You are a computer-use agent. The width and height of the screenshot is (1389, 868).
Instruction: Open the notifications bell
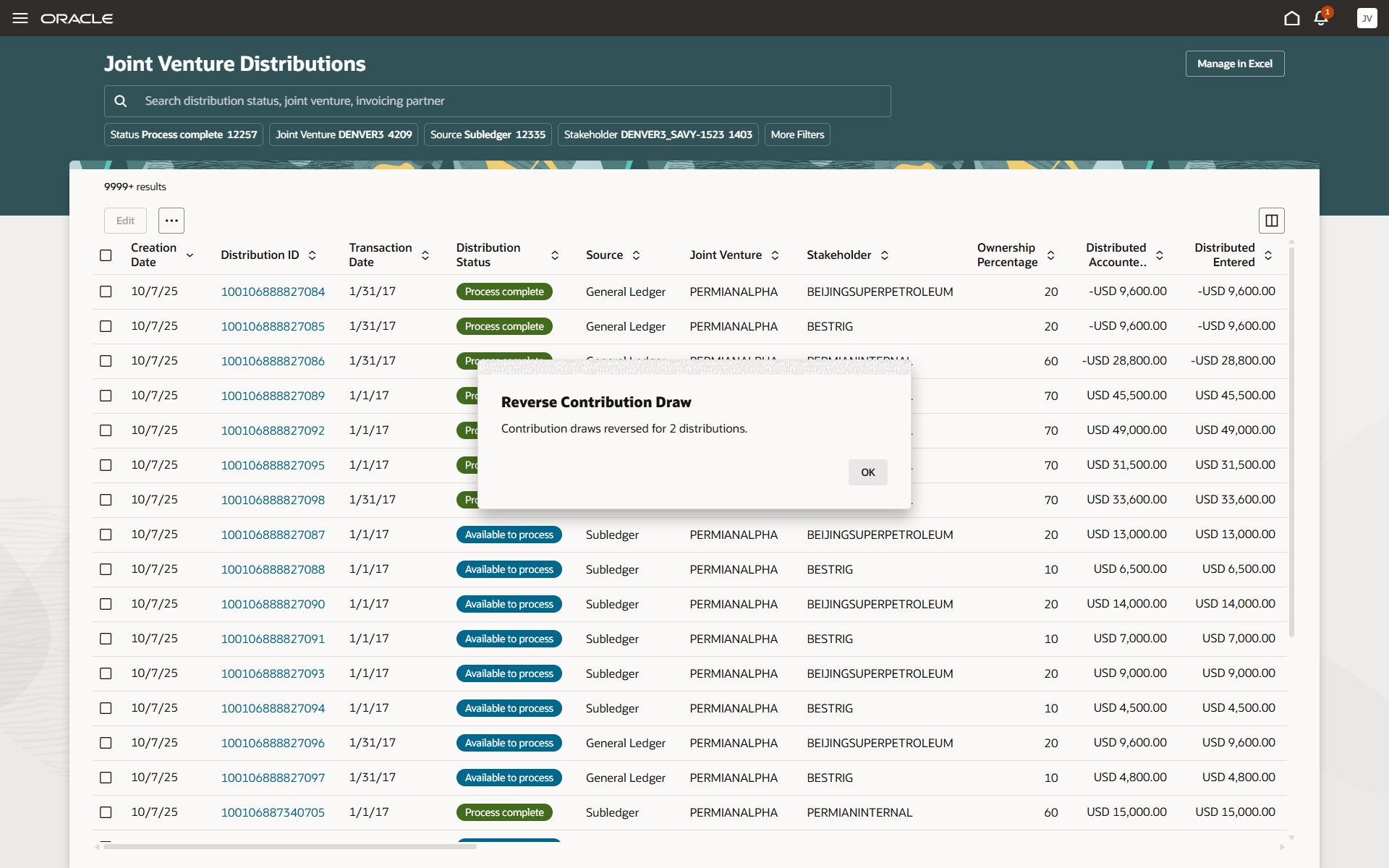pyautogui.click(x=1321, y=18)
